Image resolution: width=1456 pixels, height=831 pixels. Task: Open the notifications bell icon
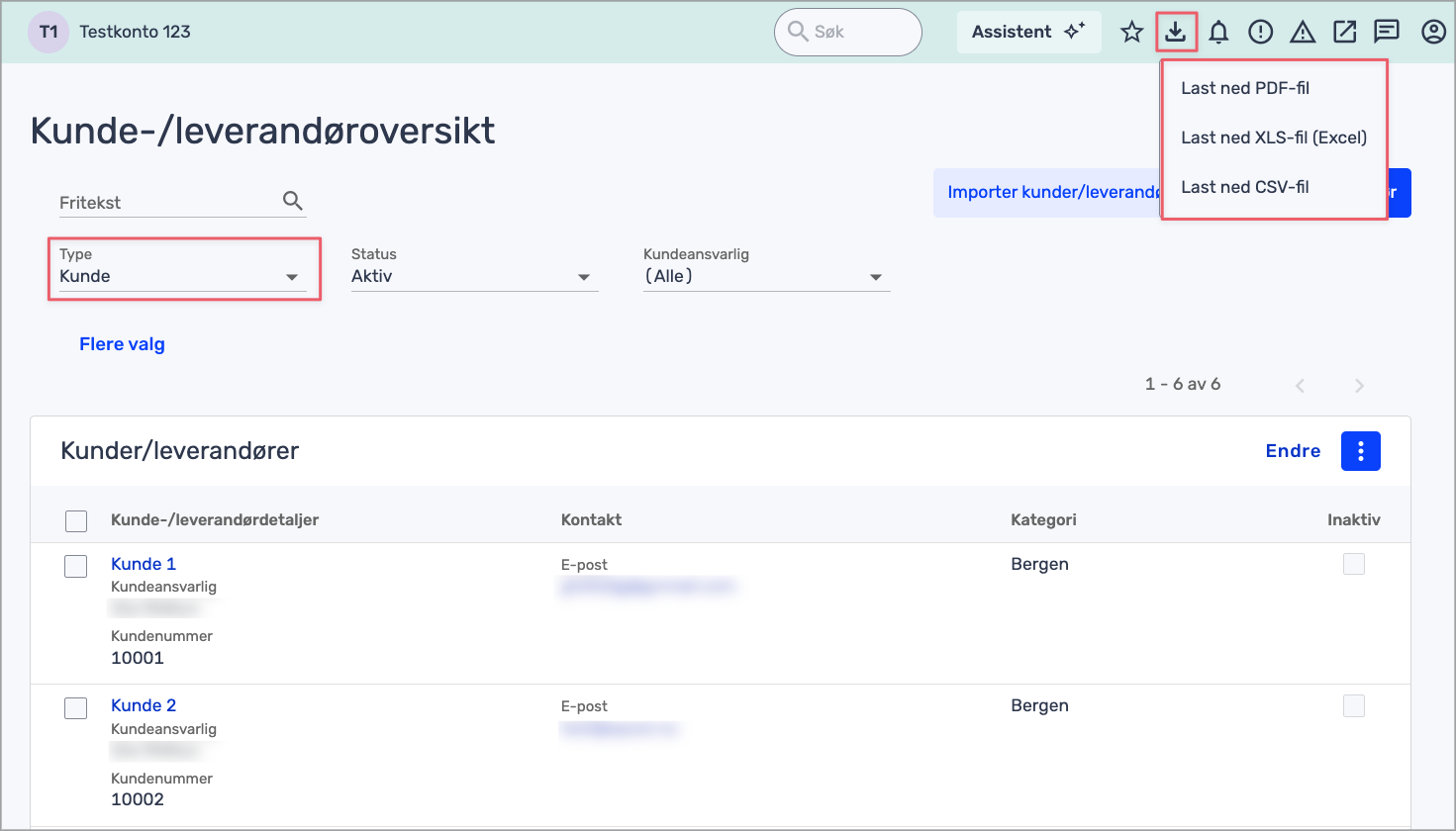coord(1218,33)
